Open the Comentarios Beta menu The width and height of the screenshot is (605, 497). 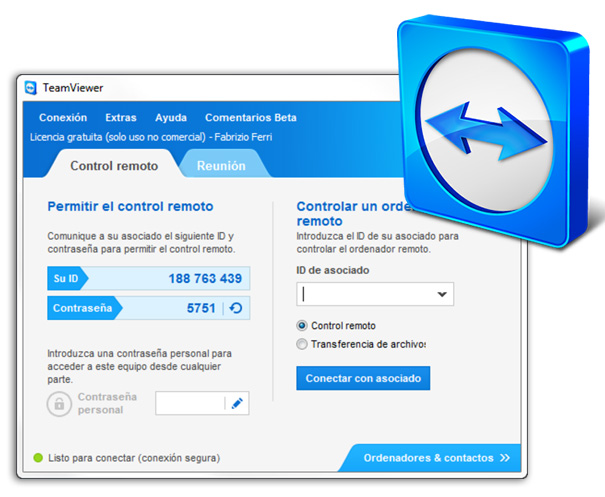(251, 117)
